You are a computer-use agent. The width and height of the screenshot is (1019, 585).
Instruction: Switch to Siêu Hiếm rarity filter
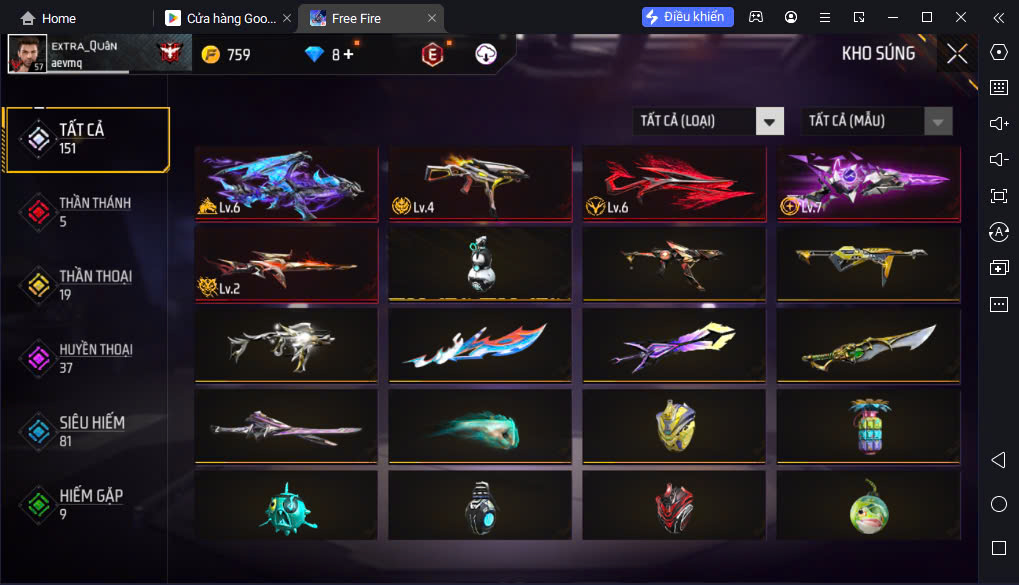(85, 432)
